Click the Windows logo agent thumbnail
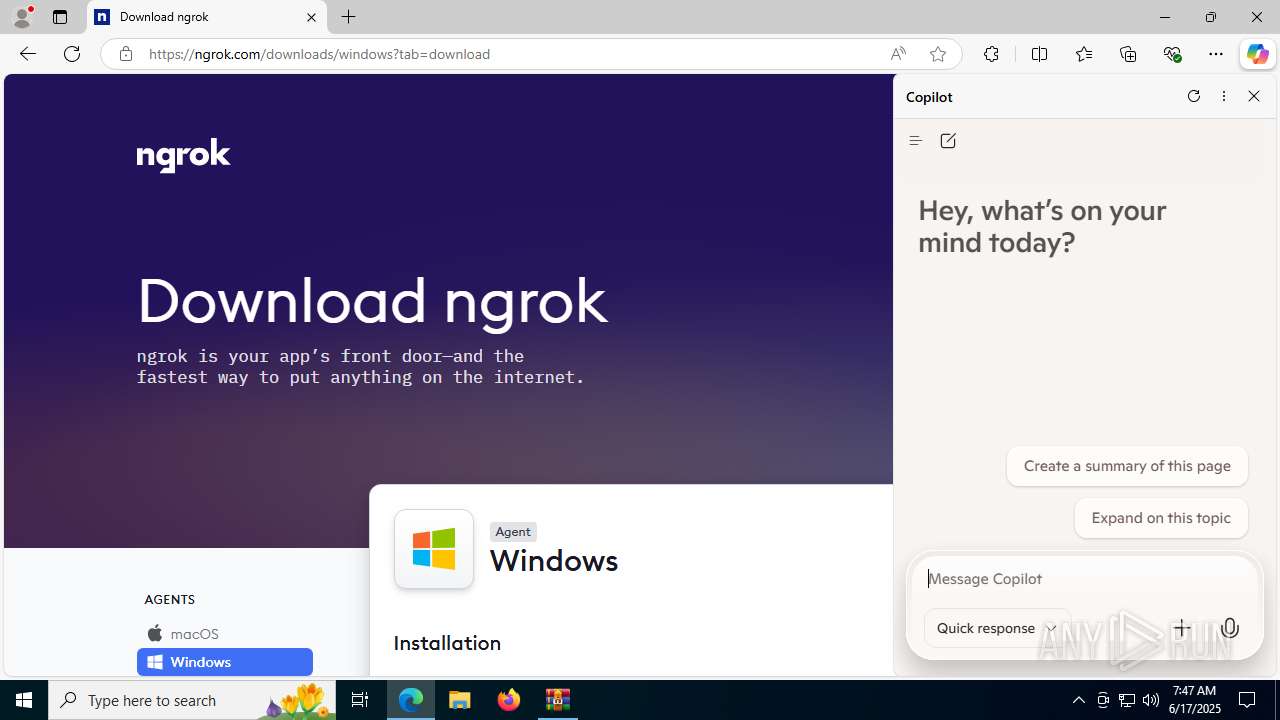 [434, 549]
